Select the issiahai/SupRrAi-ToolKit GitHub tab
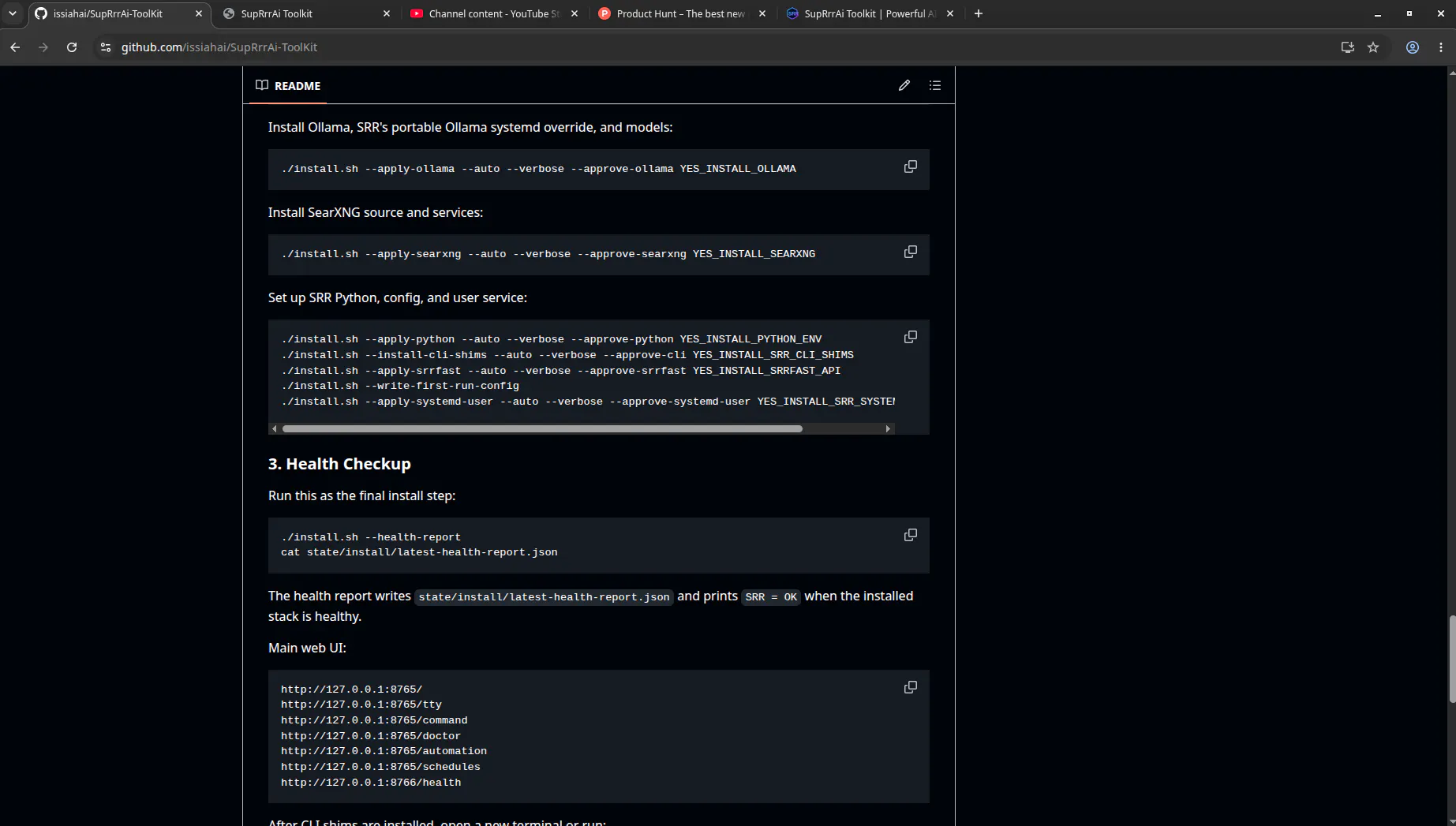Image resolution: width=1456 pixels, height=826 pixels. point(118,13)
